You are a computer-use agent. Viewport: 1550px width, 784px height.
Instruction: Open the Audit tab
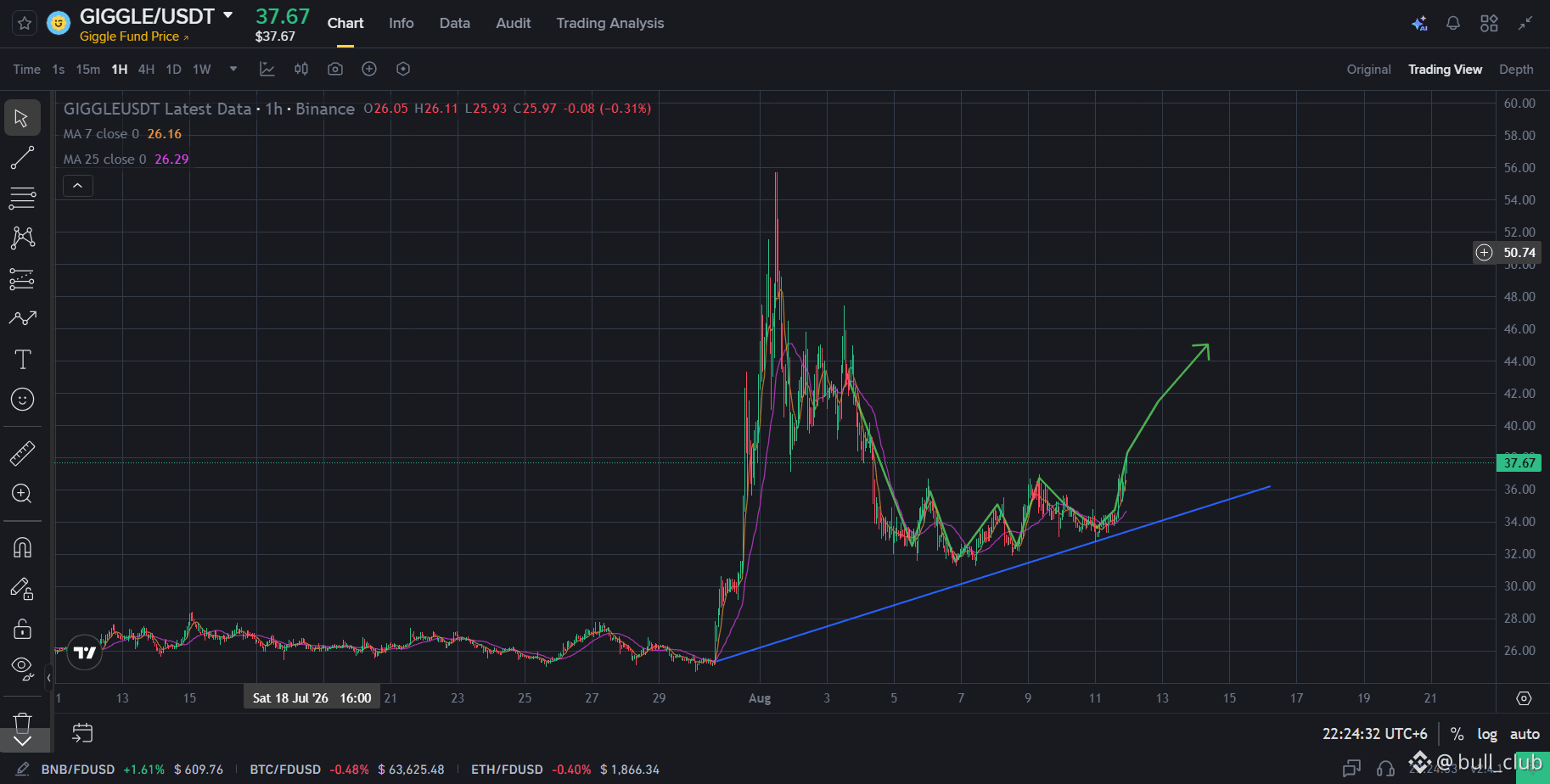click(x=514, y=23)
